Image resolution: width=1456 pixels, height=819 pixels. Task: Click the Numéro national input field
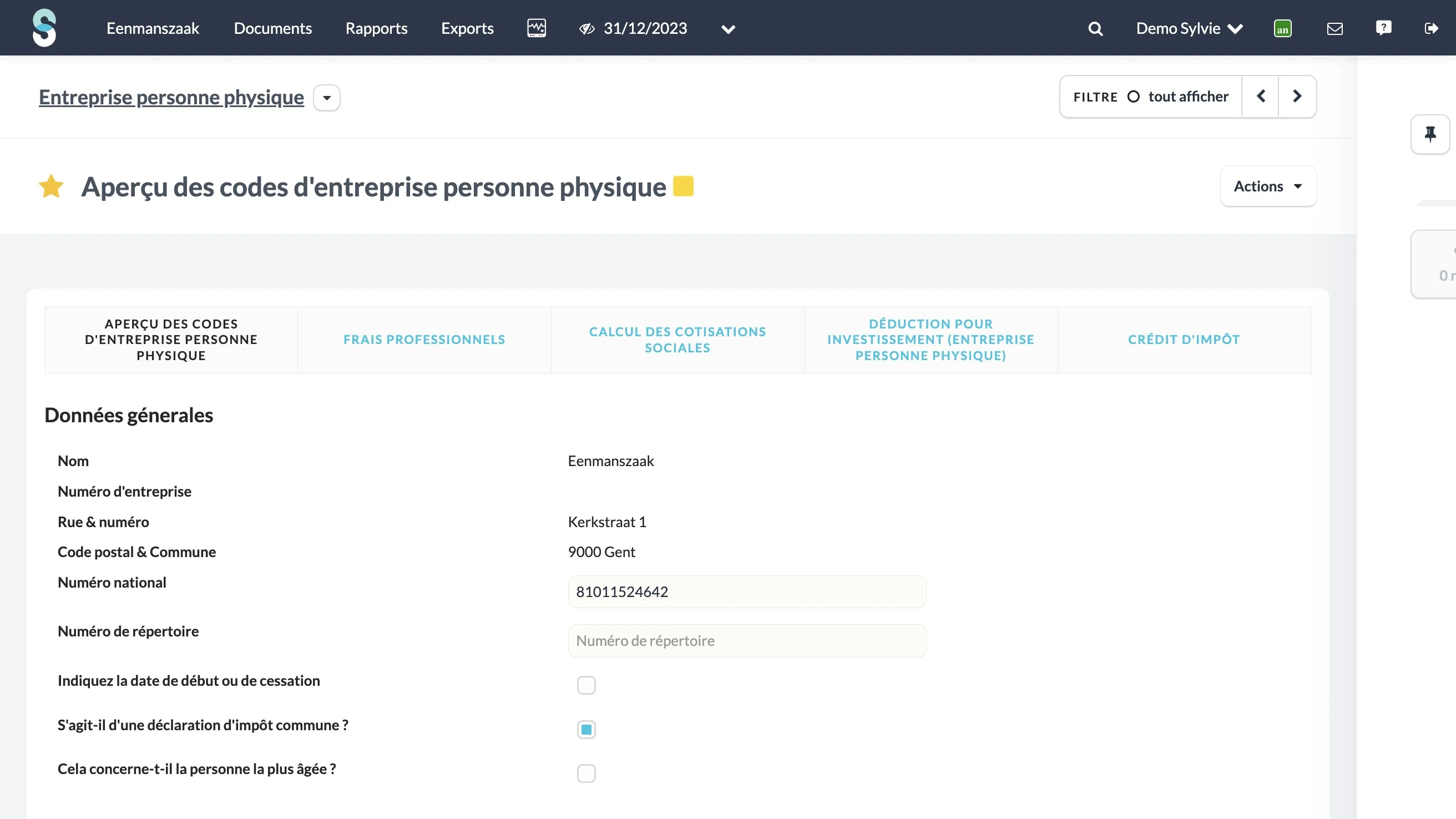747,592
